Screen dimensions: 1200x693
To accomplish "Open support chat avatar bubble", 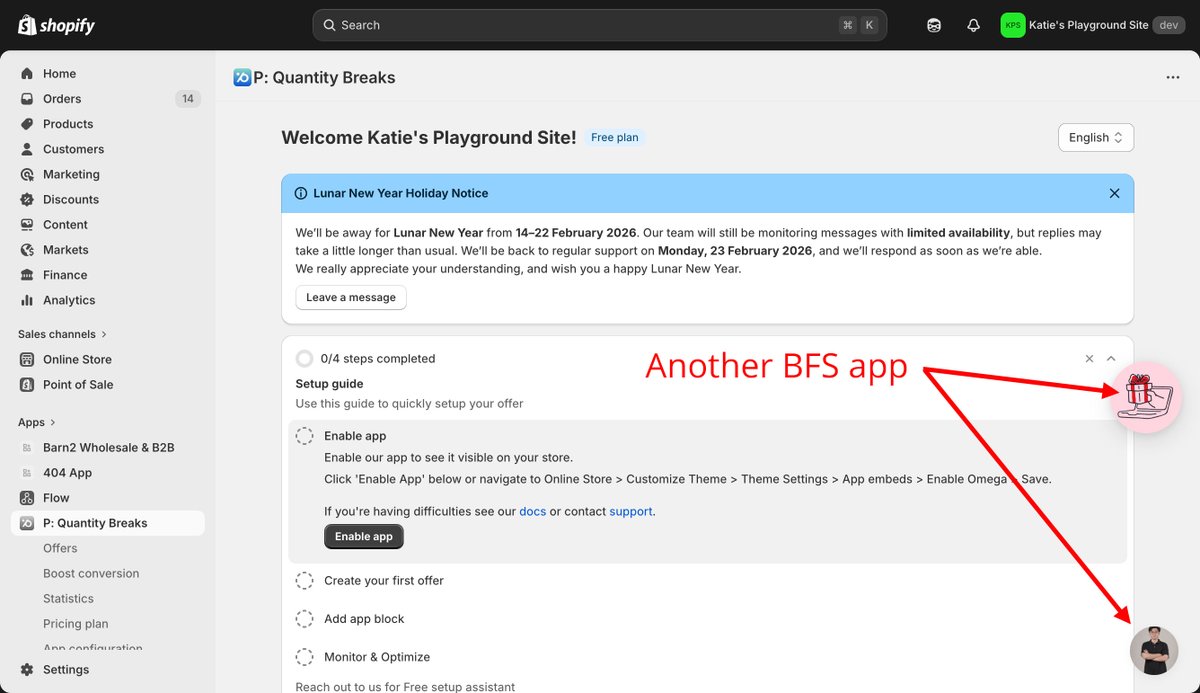I will 1154,650.
